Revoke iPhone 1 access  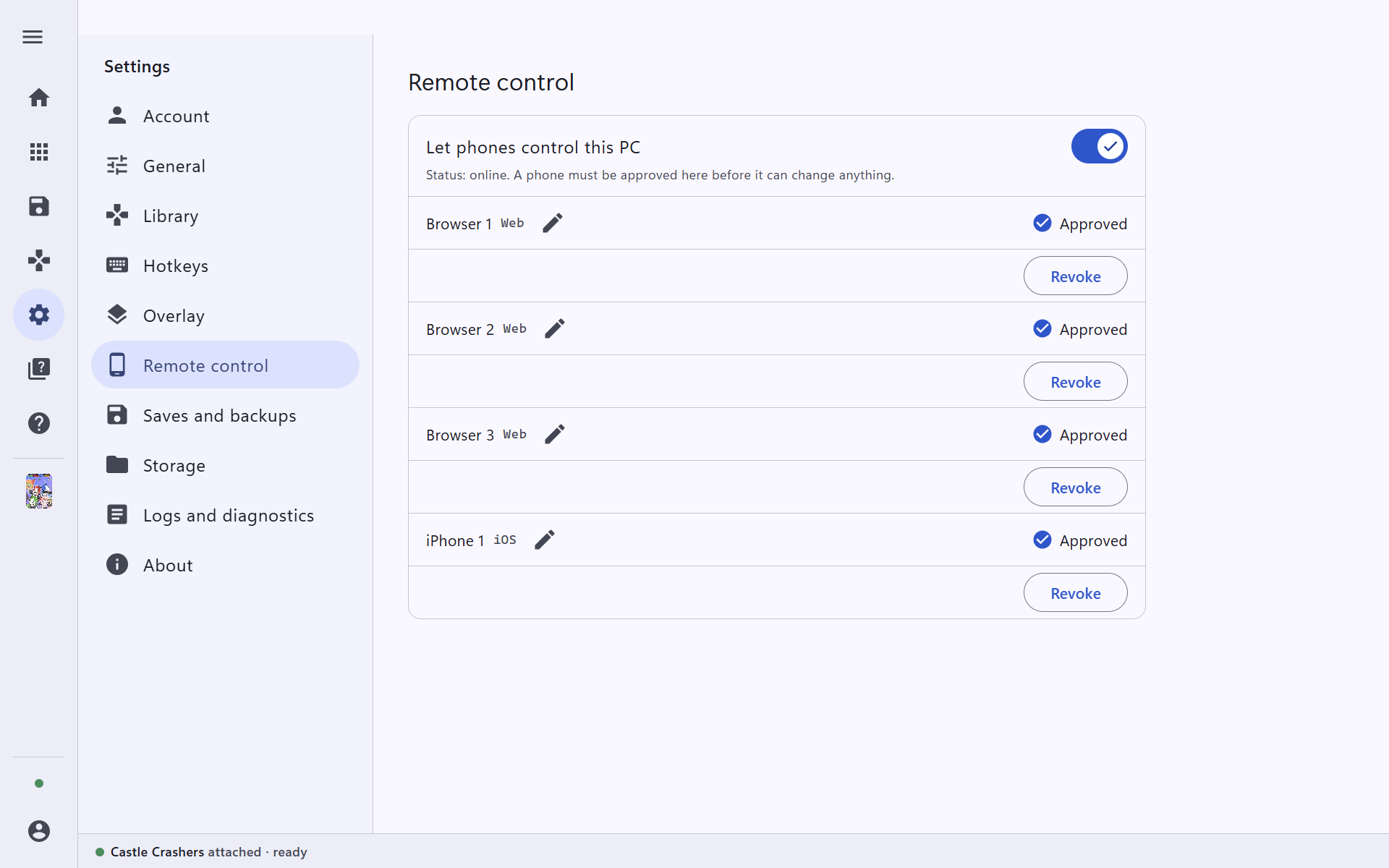point(1075,592)
